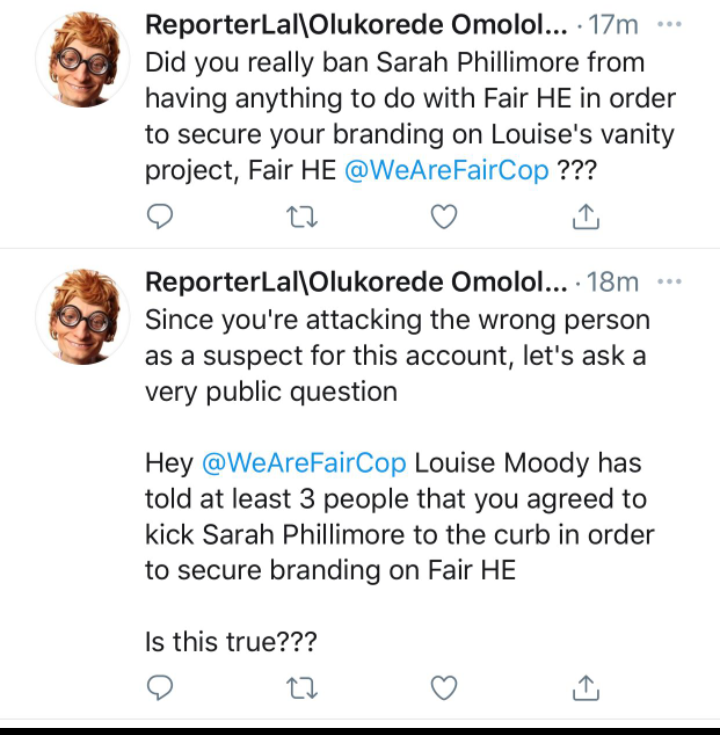The image size is (720, 735).
Task: Open more options on the 18m tweet
Action: click(670, 281)
